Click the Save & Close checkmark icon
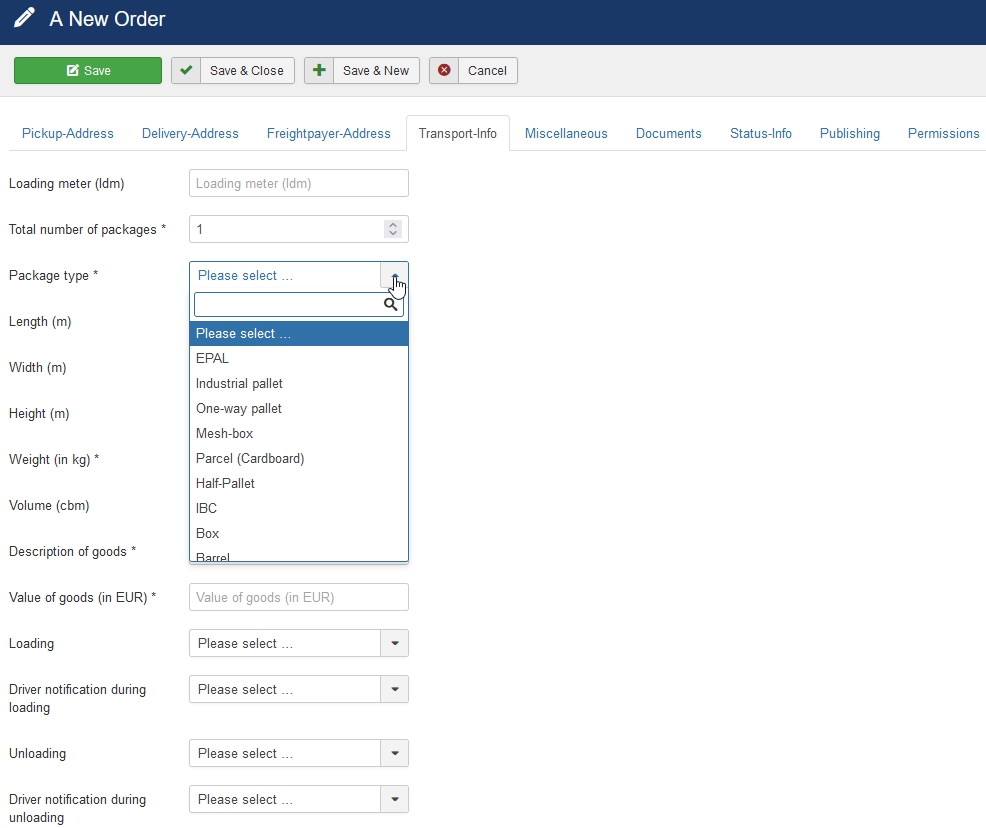The height and width of the screenshot is (828, 986). pyautogui.click(x=186, y=70)
